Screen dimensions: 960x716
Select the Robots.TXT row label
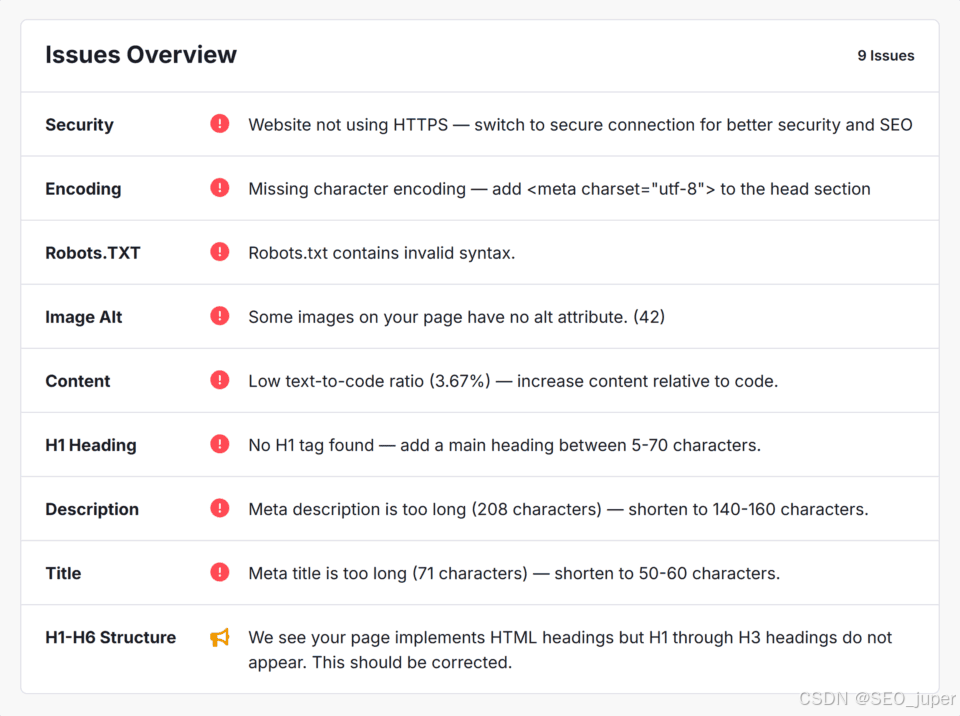[x=93, y=253]
